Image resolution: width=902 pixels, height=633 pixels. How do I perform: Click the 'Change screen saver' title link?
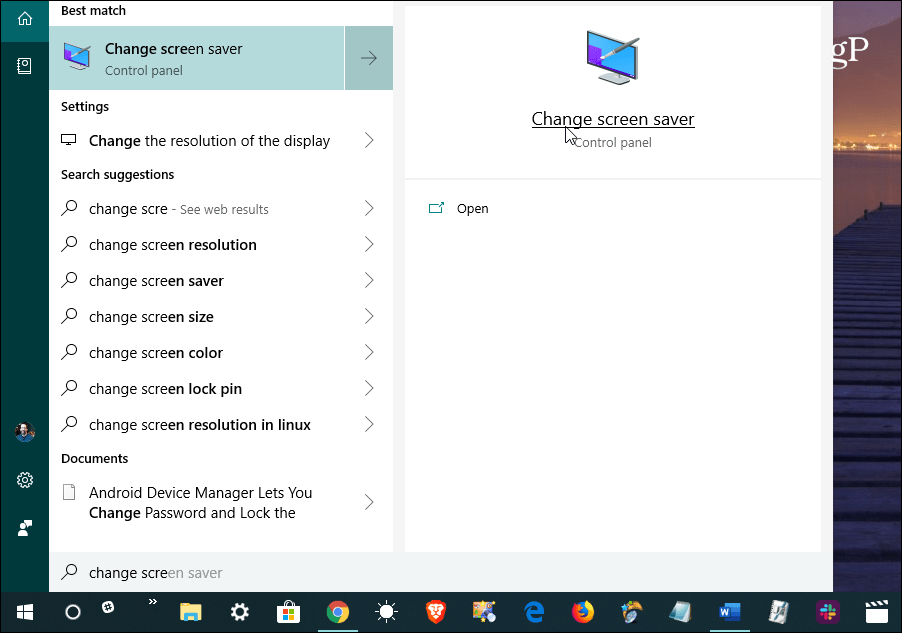tap(612, 119)
